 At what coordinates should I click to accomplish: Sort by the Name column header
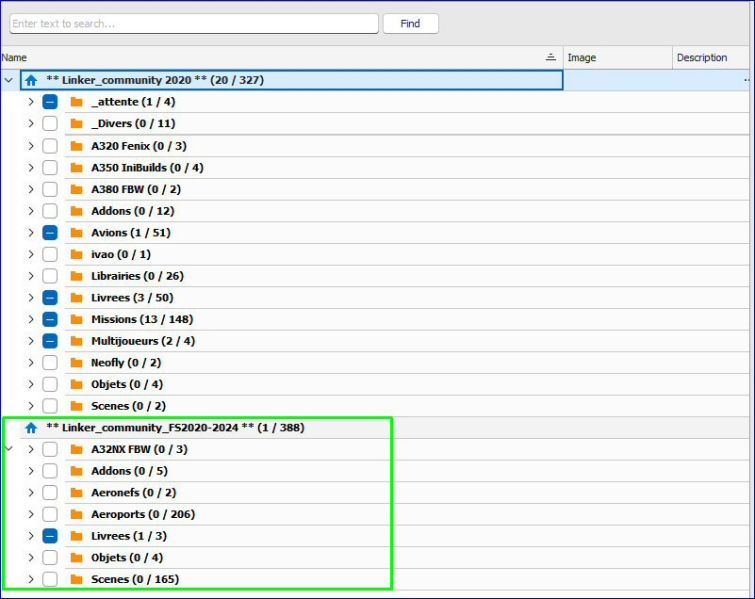(282, 58)
